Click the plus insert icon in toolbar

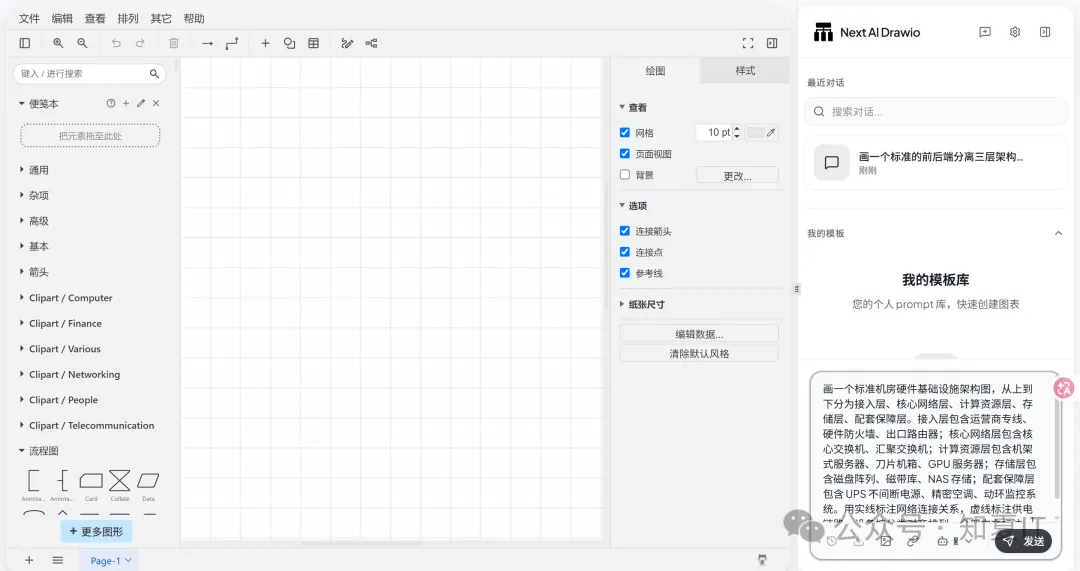pos(265,43)
